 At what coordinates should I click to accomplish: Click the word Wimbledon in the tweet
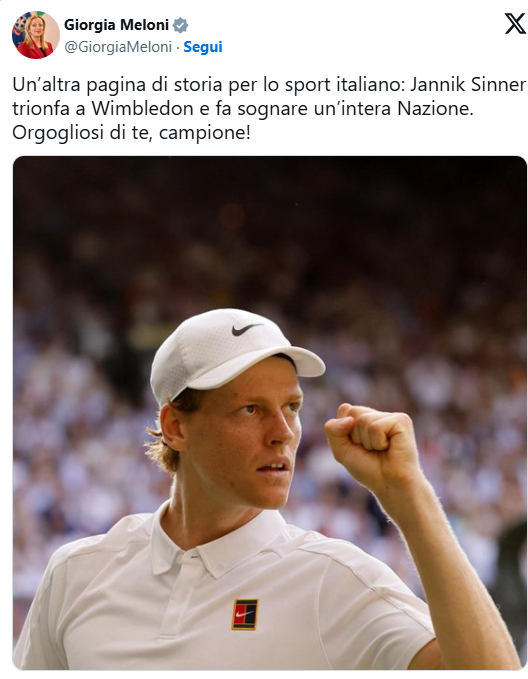[142, 109]
